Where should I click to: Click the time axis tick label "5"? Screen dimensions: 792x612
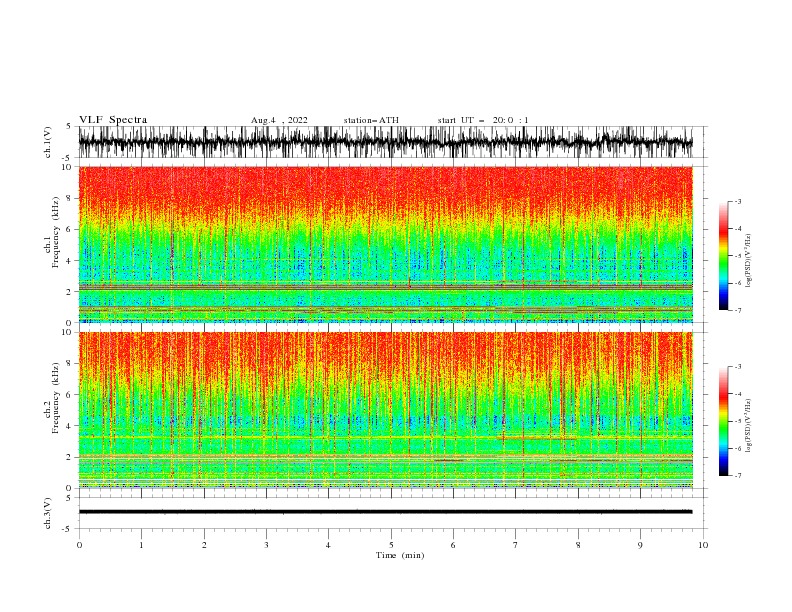click(391, 545)
